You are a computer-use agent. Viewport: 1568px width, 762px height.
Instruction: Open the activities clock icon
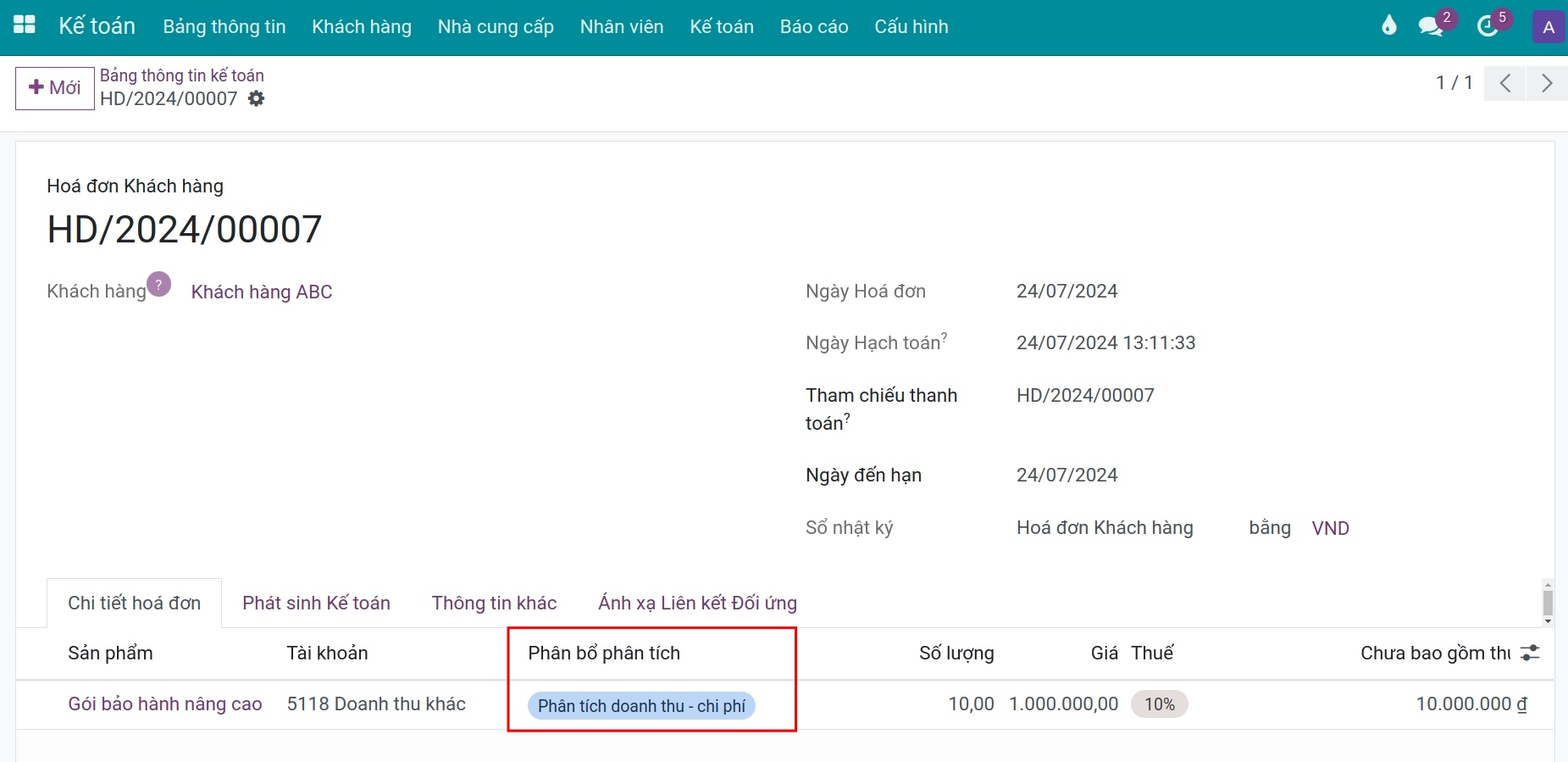coord(1488,26)
